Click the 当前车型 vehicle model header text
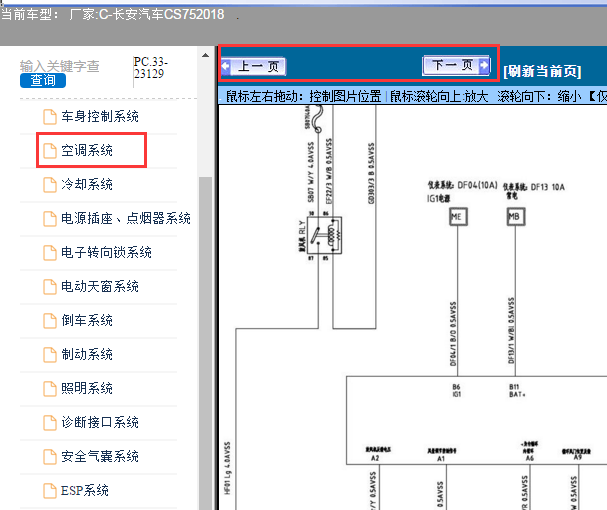This screenshot has width=607, height=510. tap(113, 15)
